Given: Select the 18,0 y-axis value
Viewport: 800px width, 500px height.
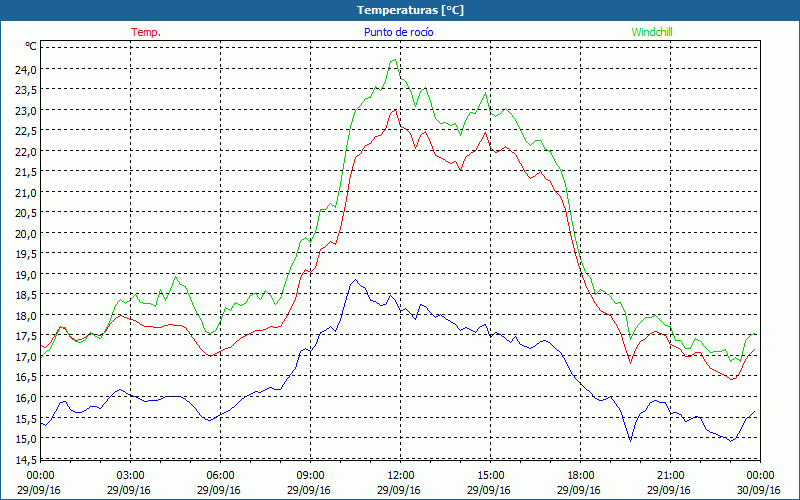Looking at the screenshot, I should pyautogui.click(x=25, y=315).
